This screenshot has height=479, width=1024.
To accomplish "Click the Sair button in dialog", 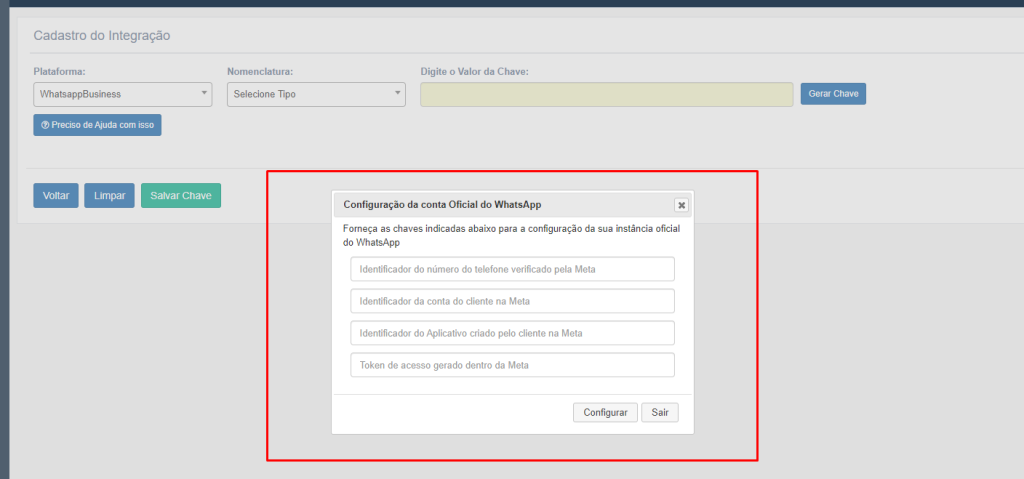I will (660, 412).
